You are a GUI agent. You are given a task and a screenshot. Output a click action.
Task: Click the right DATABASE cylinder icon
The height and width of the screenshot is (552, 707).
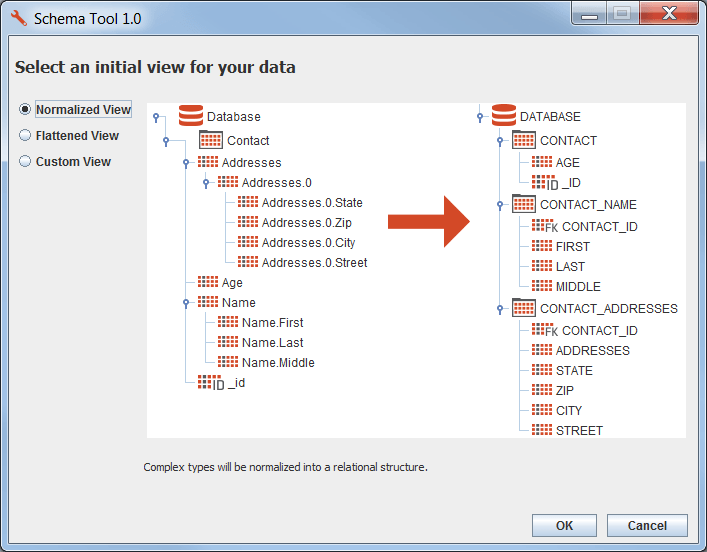(x=504, y=116)
